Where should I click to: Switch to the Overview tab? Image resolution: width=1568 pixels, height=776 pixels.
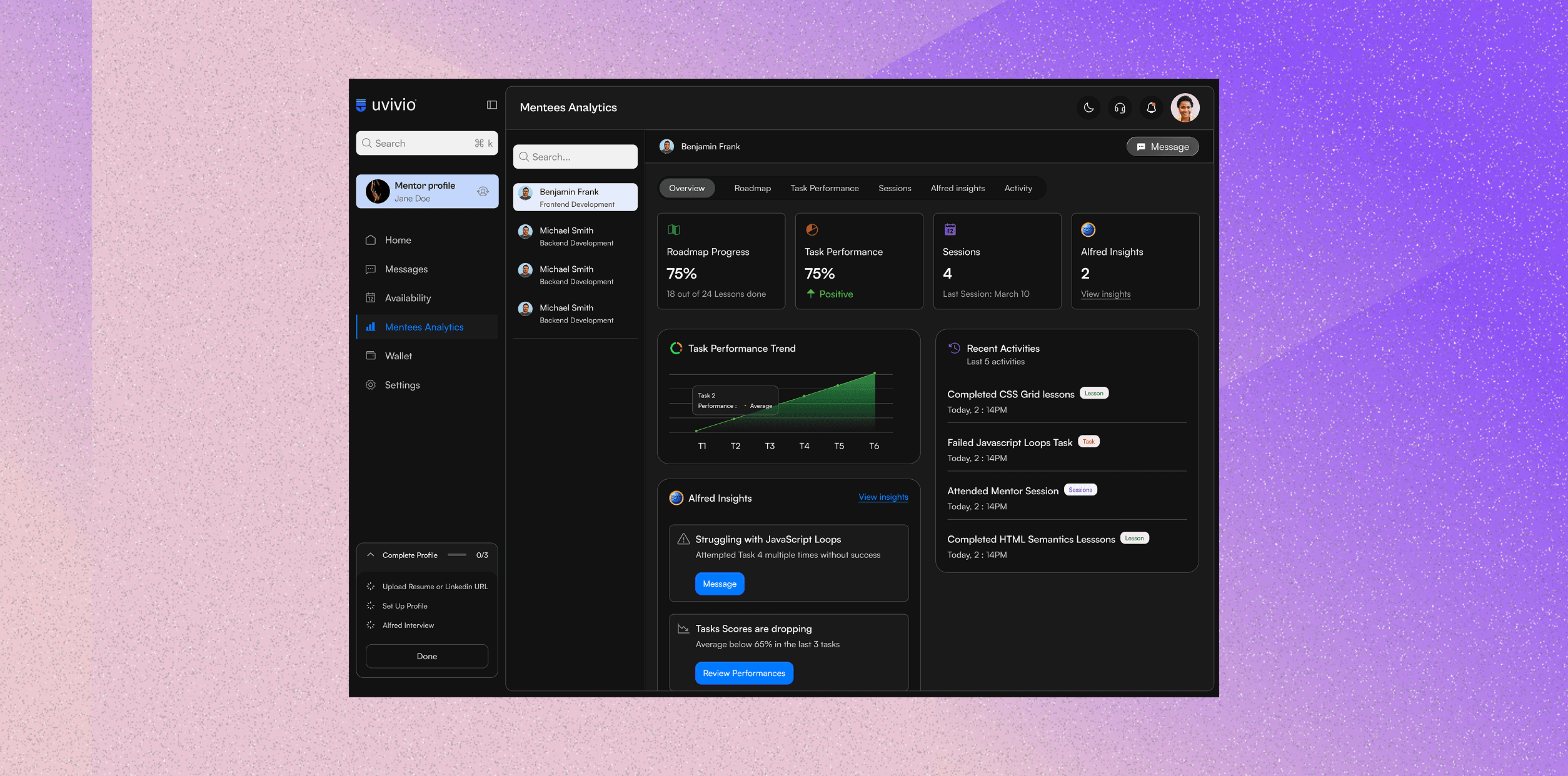[x=686, y=188]
